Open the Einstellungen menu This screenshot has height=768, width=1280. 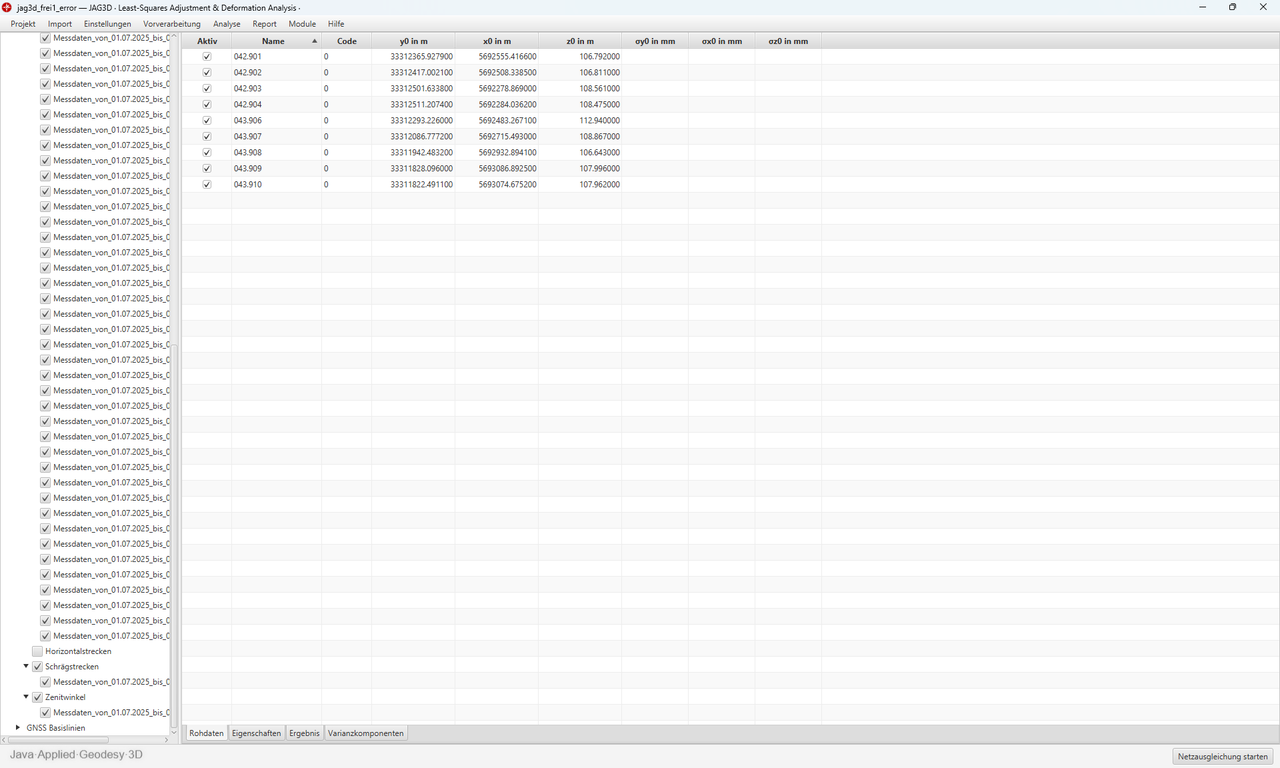(x=107, y=24)
